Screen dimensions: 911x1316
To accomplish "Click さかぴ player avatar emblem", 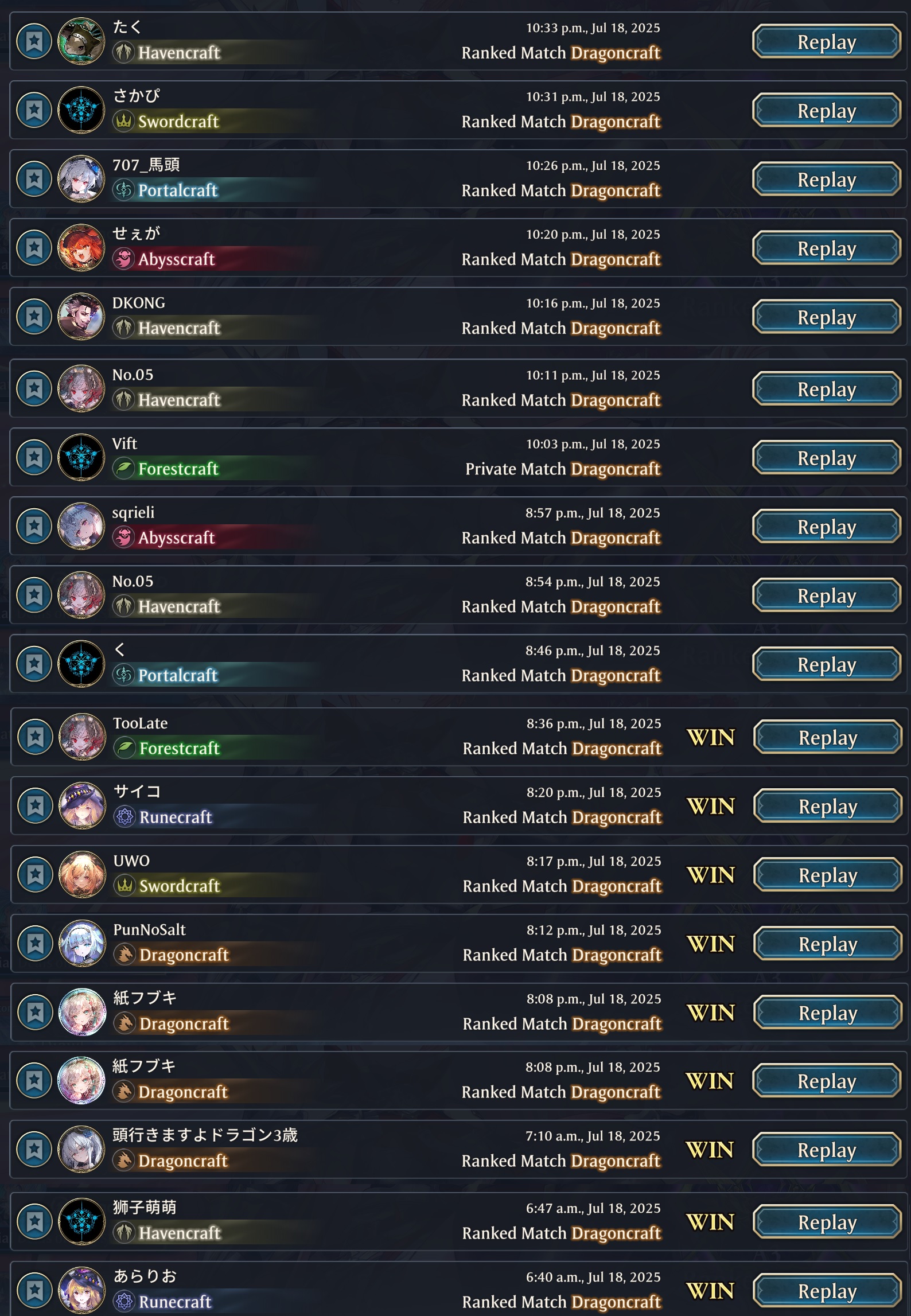I will 81,110.
